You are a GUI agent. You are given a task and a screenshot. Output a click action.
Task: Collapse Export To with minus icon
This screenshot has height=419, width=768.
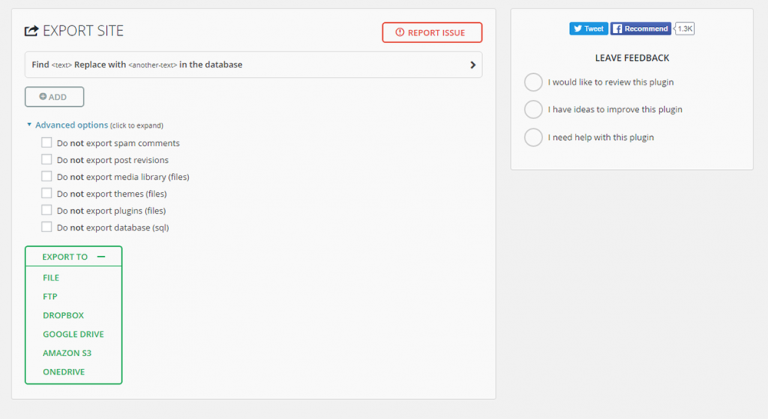coord(101,257)
